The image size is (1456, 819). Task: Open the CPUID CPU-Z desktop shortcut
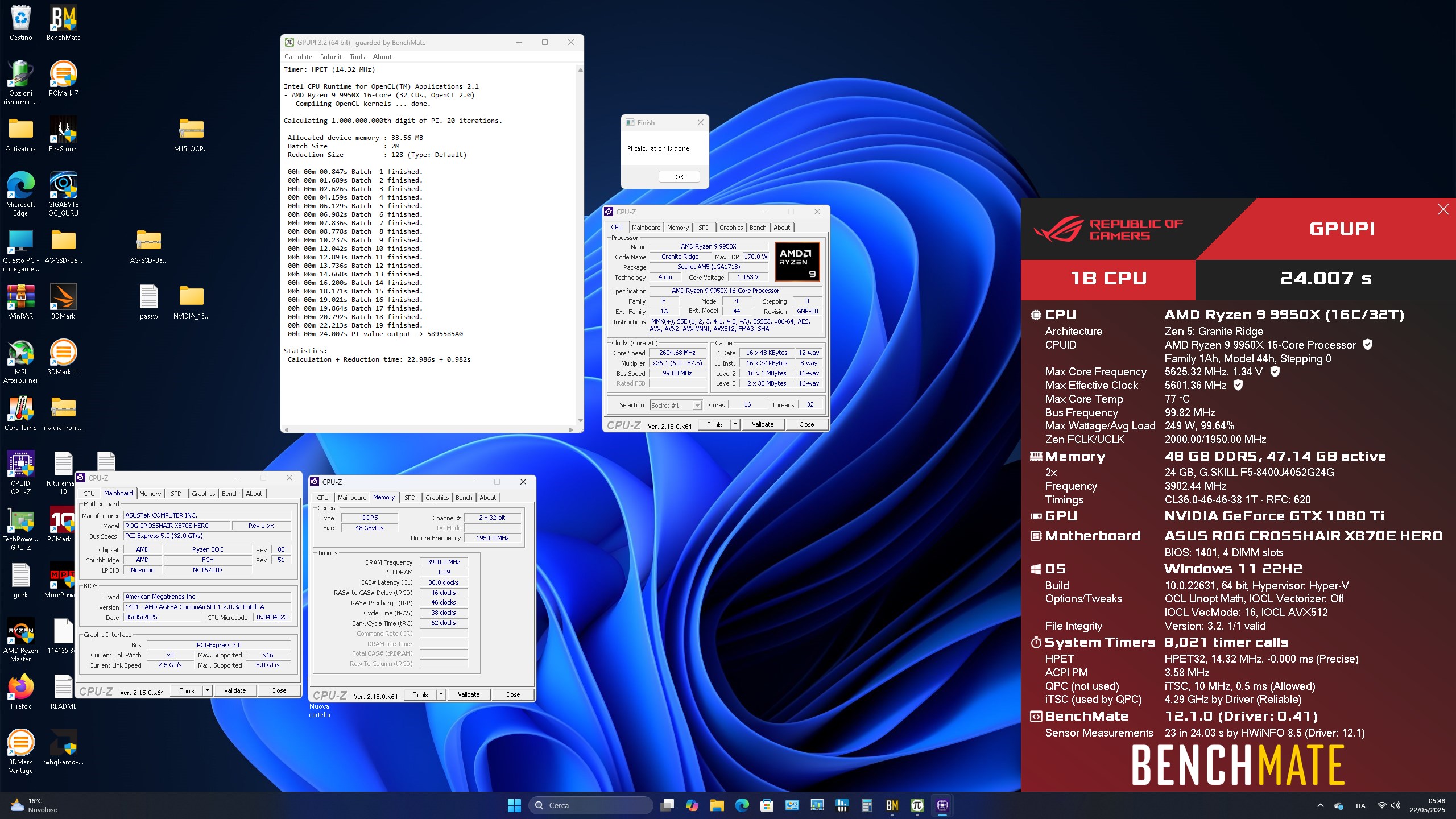[x=20, y=473]
